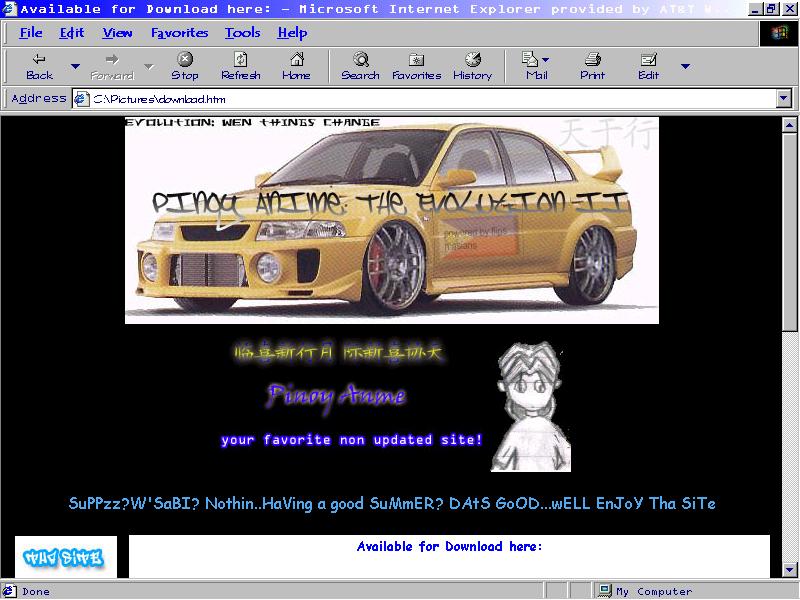Image resolution: width=800 pixels, height=600 pixels.
Task: Open the File menu
Action: [x=31, y=33]
